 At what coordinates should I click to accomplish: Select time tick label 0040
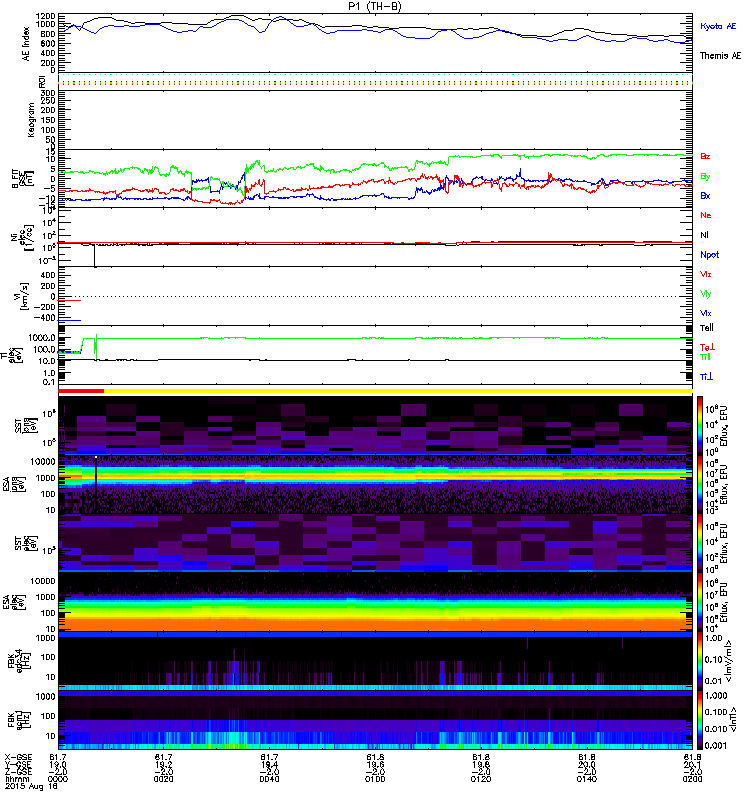tap(269, 779)
